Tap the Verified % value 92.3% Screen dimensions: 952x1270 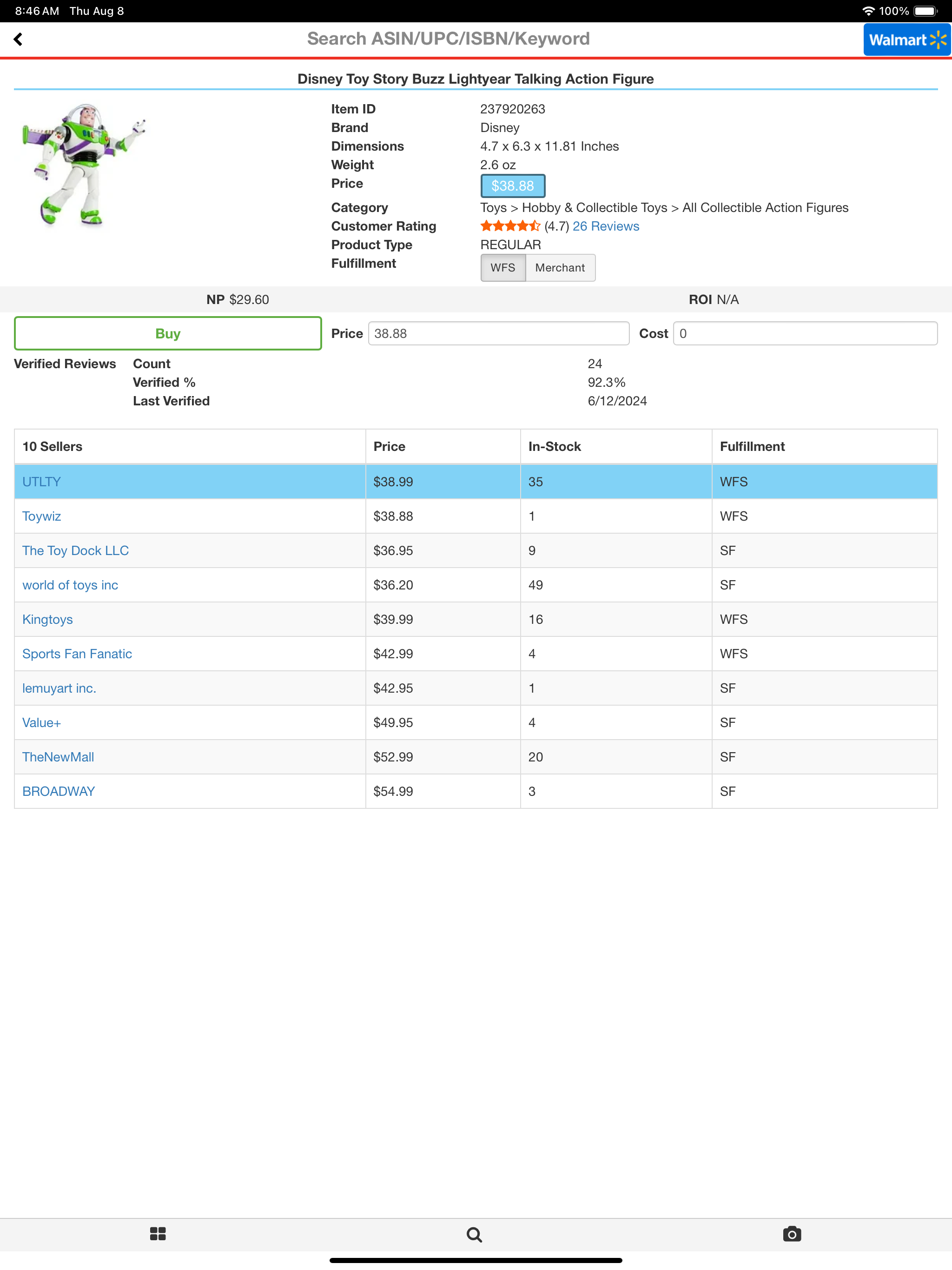point(606,383)
